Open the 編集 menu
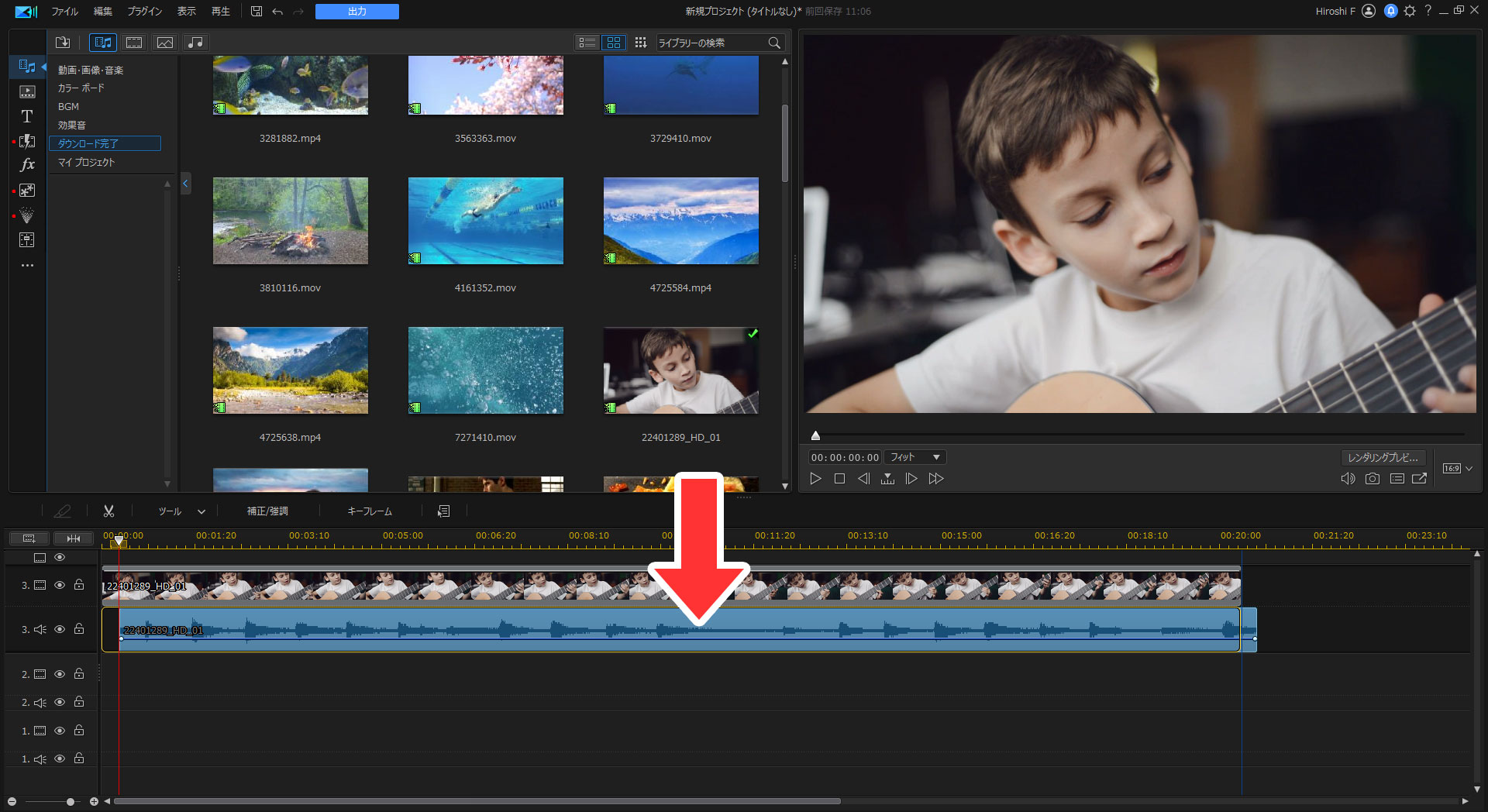The image size is (1488, 812). [x=103, y=12]
